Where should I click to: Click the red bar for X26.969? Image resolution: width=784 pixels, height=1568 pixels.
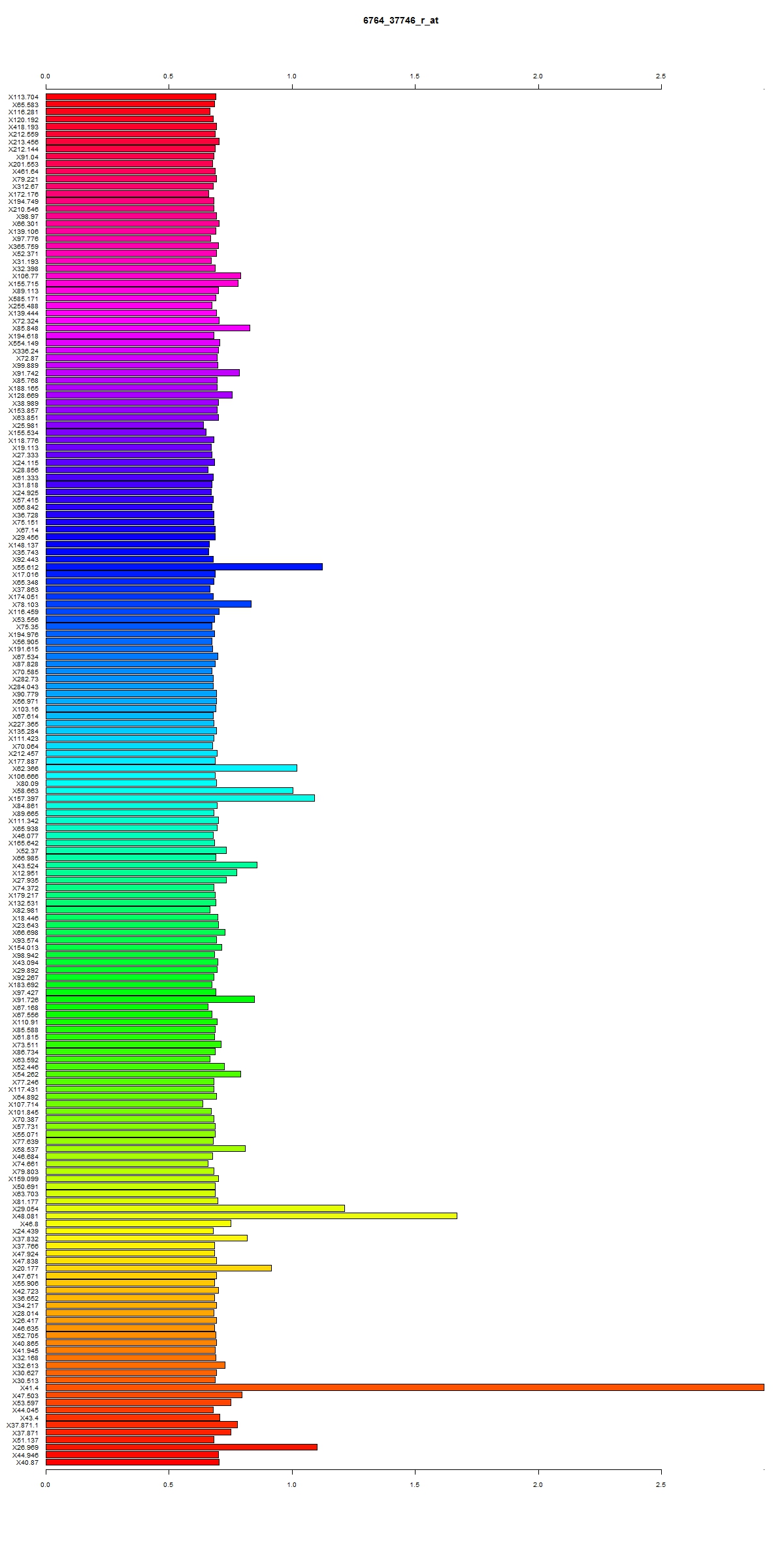(x=182, y=1447)
